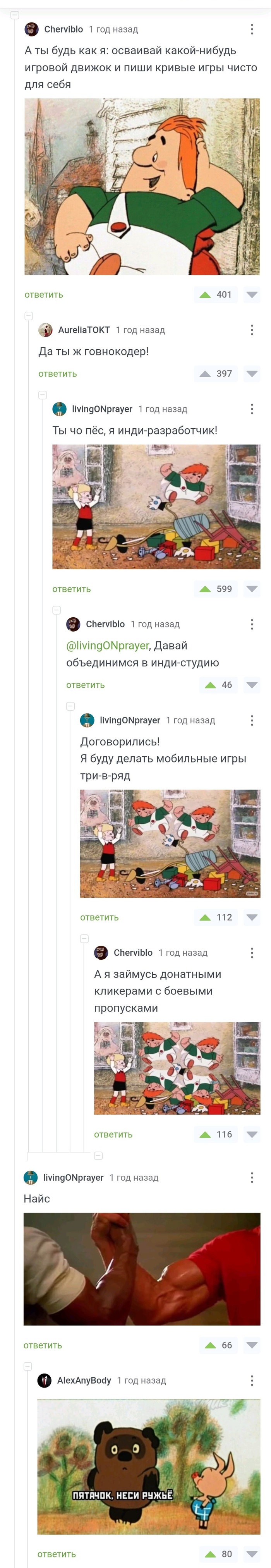This screenshot has height=1568, width=271.
Task: Open AlexAnyBody's user profile name
Action: click(x=84, y=1381)
